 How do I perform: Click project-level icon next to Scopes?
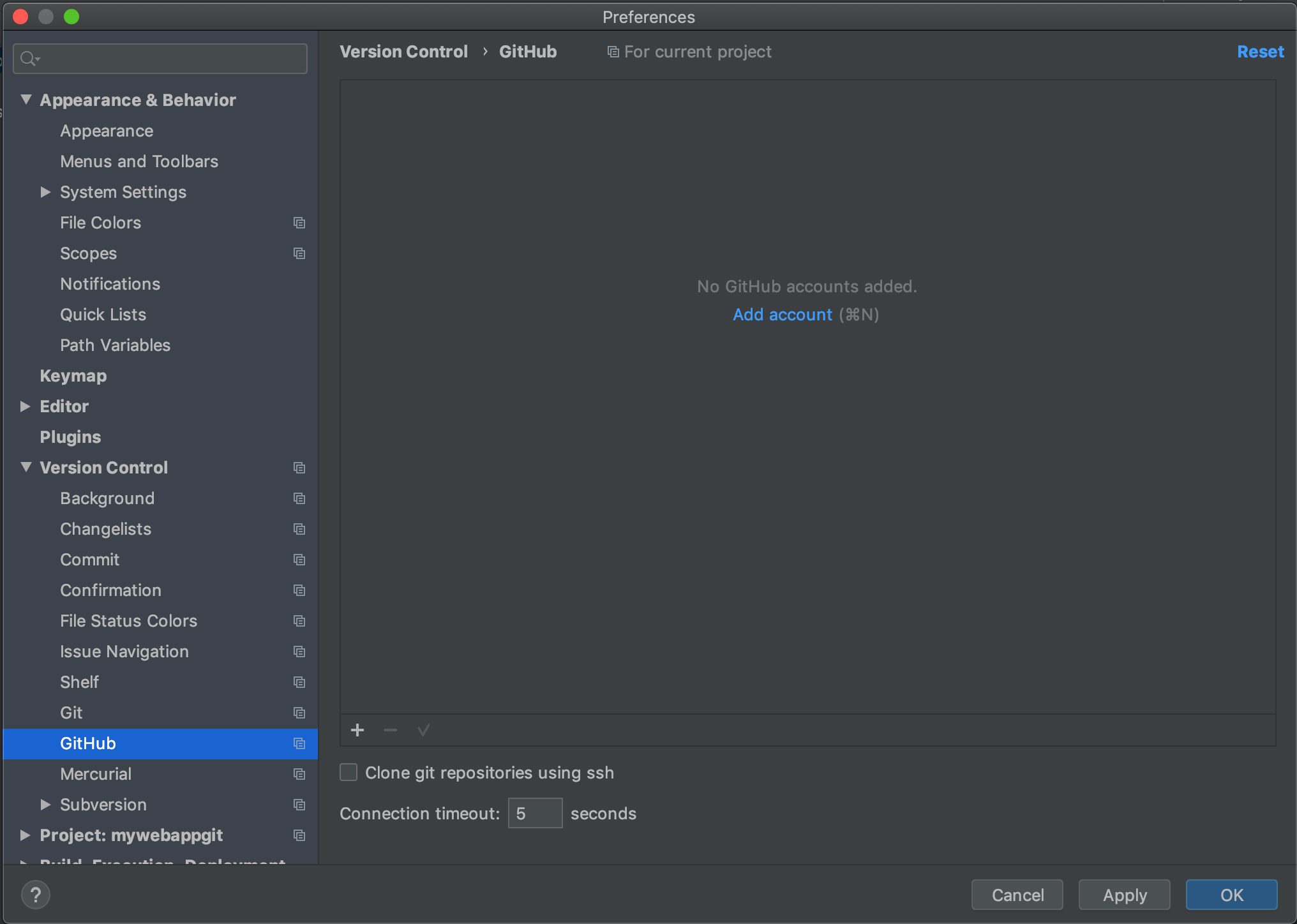point(299,253)
